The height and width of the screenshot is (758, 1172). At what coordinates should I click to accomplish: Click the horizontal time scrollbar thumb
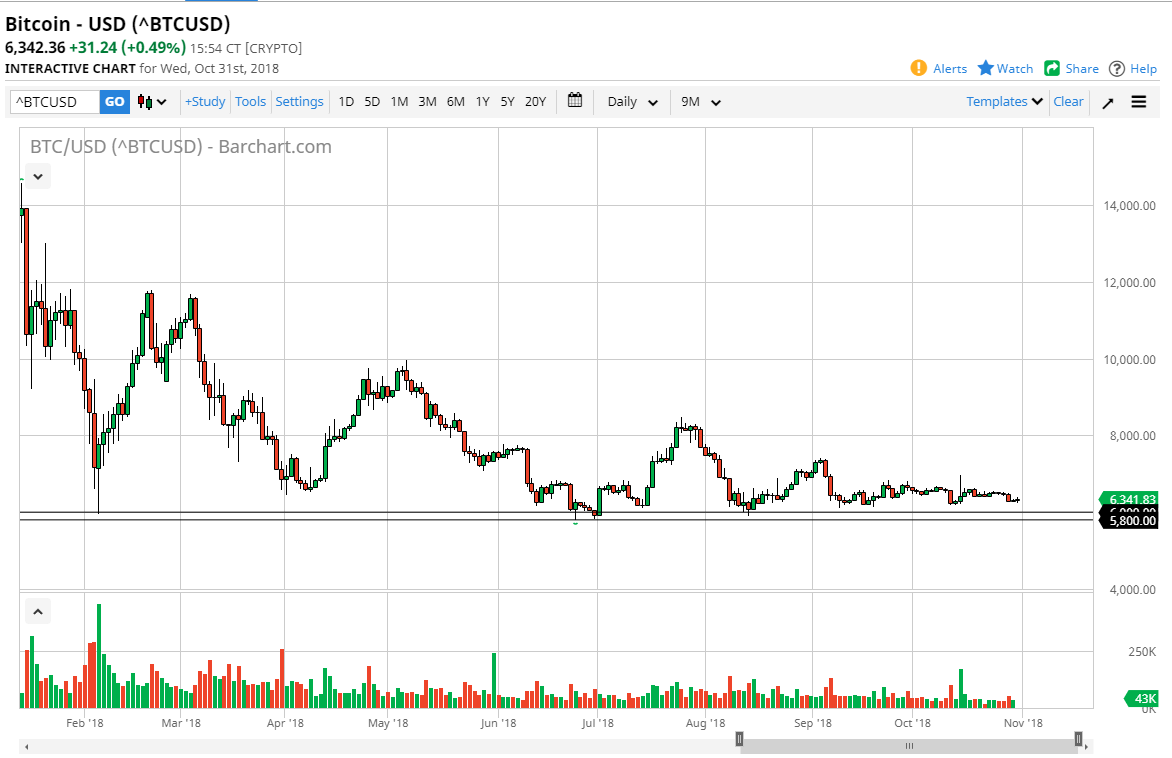[909, 745]
